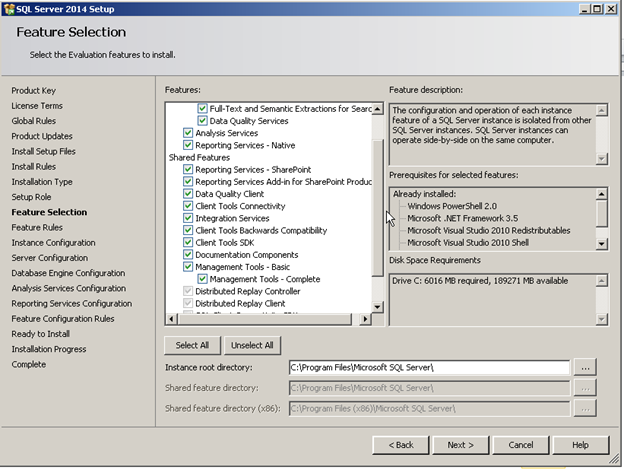
Task: Click Shared Features group label
Action: click(x=199, y=157)
